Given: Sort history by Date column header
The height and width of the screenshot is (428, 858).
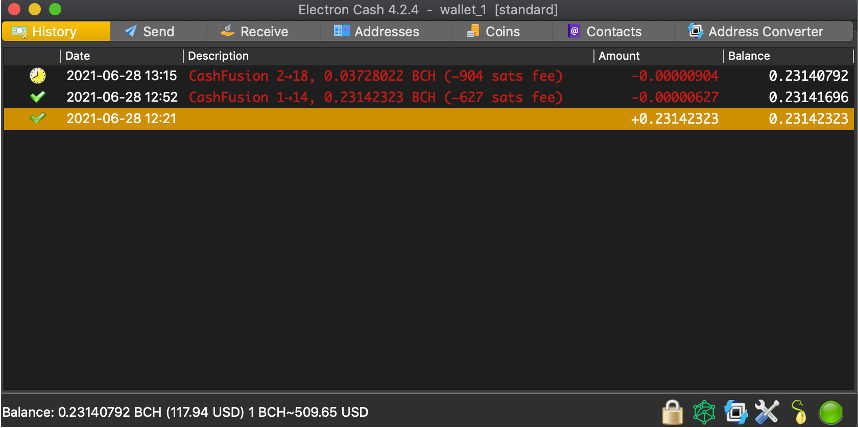Looking at the screenshot, I should (x=78, y=56).
